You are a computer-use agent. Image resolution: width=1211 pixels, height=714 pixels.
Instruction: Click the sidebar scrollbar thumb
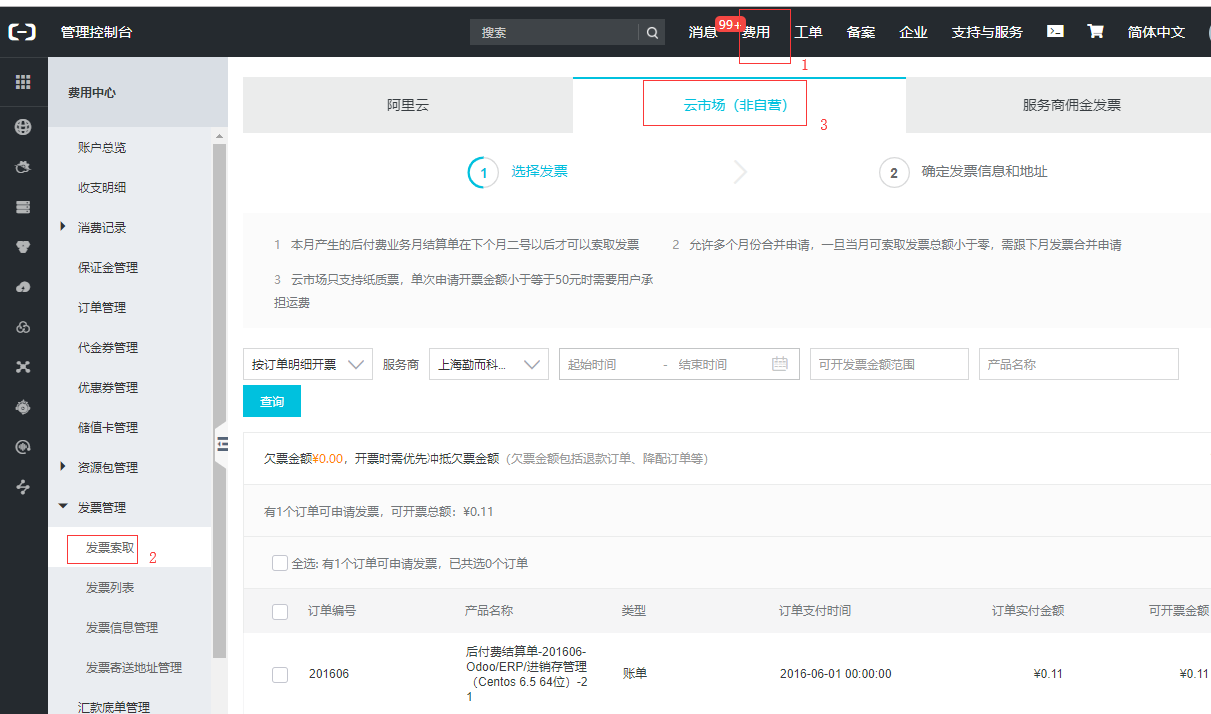(x=220, y=400)
